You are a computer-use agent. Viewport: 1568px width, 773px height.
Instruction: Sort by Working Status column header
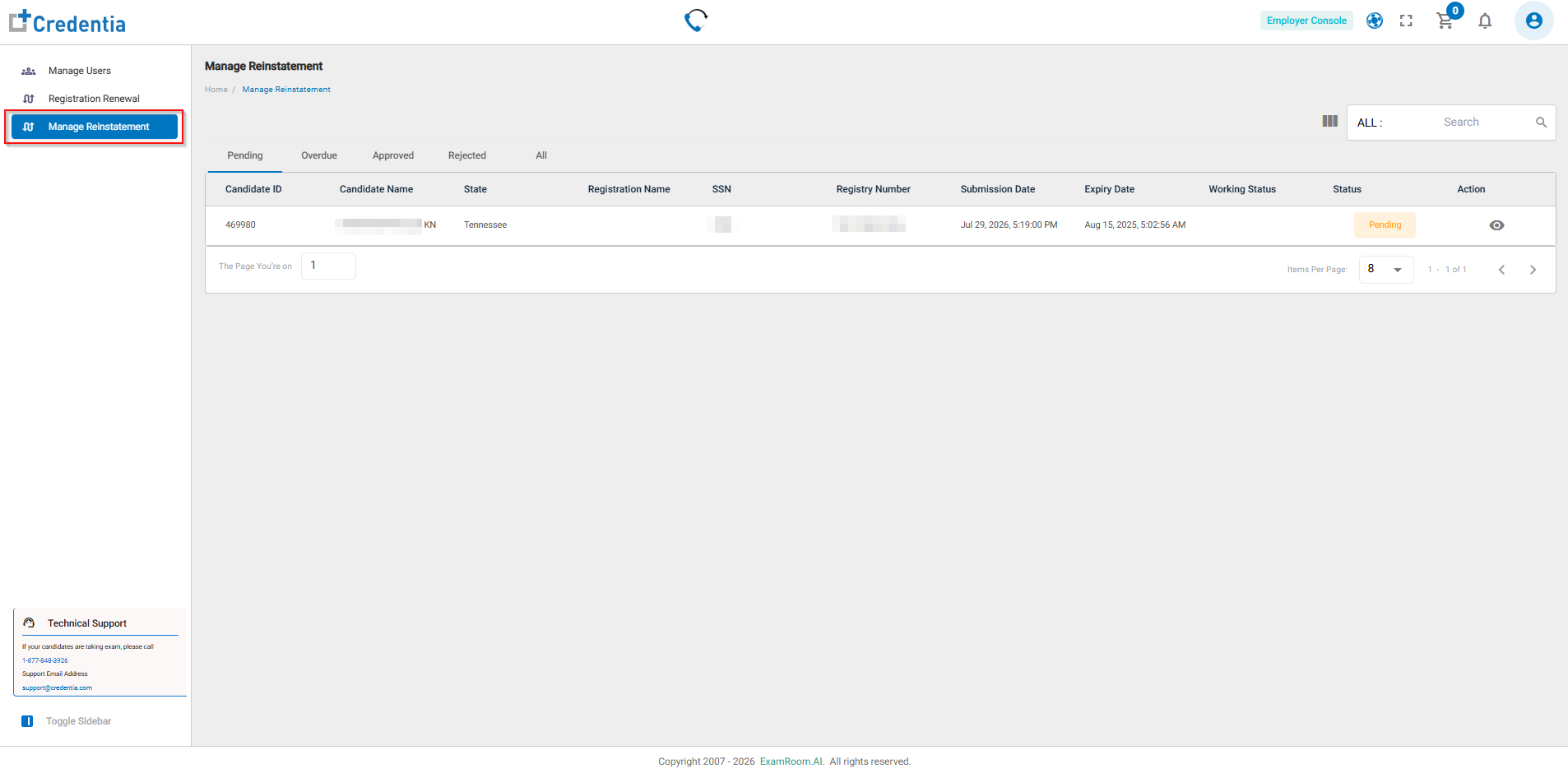[1241, 189]
